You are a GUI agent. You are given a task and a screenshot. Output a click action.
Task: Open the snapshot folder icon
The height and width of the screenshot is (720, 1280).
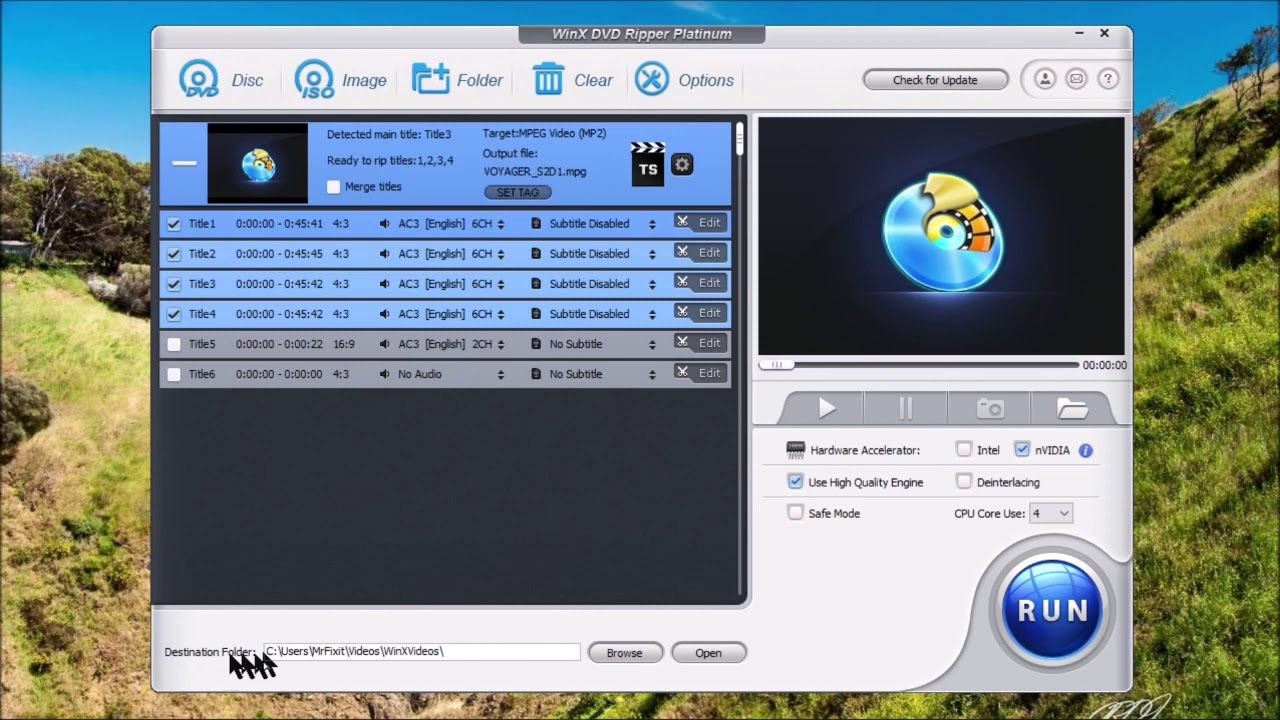tap(1072, 408)
